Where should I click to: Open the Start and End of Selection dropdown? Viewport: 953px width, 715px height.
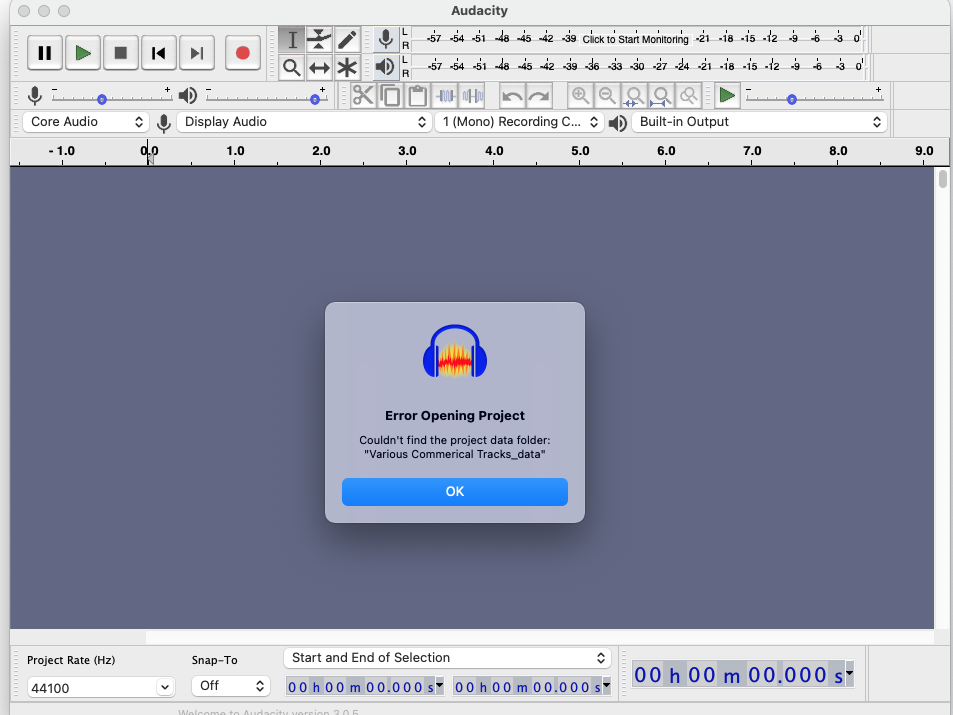[447, 658]
